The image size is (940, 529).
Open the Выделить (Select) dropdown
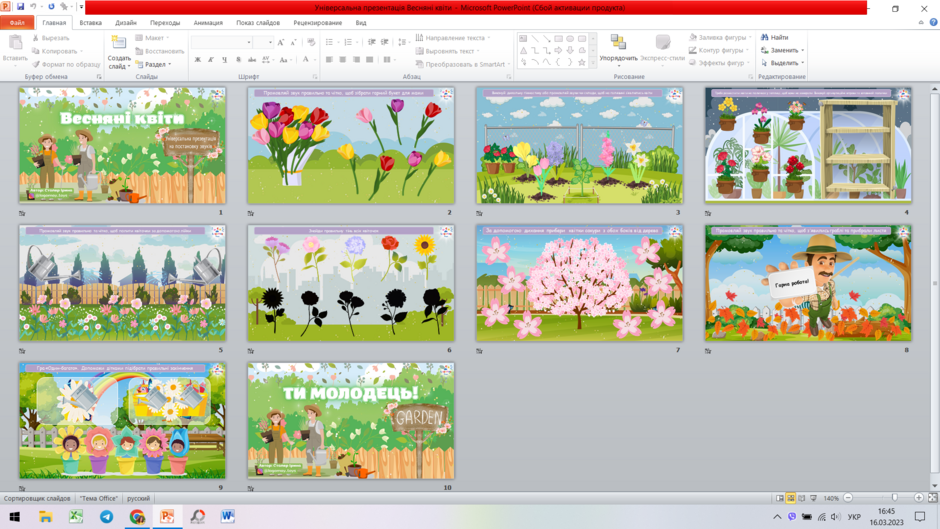pyautogui.click(x=782, y=63)
